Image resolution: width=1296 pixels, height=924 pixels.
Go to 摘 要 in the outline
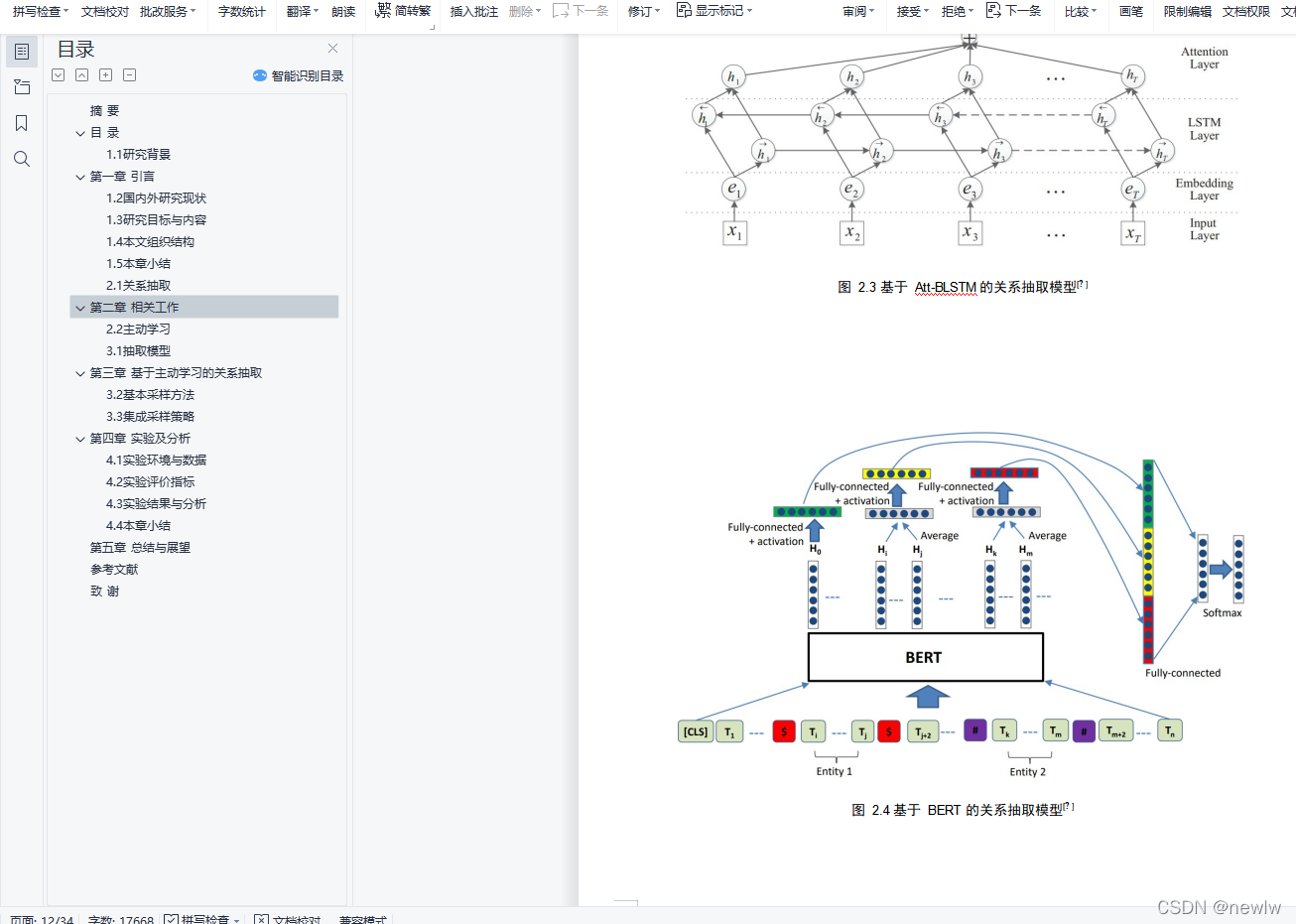click(104, 111)
